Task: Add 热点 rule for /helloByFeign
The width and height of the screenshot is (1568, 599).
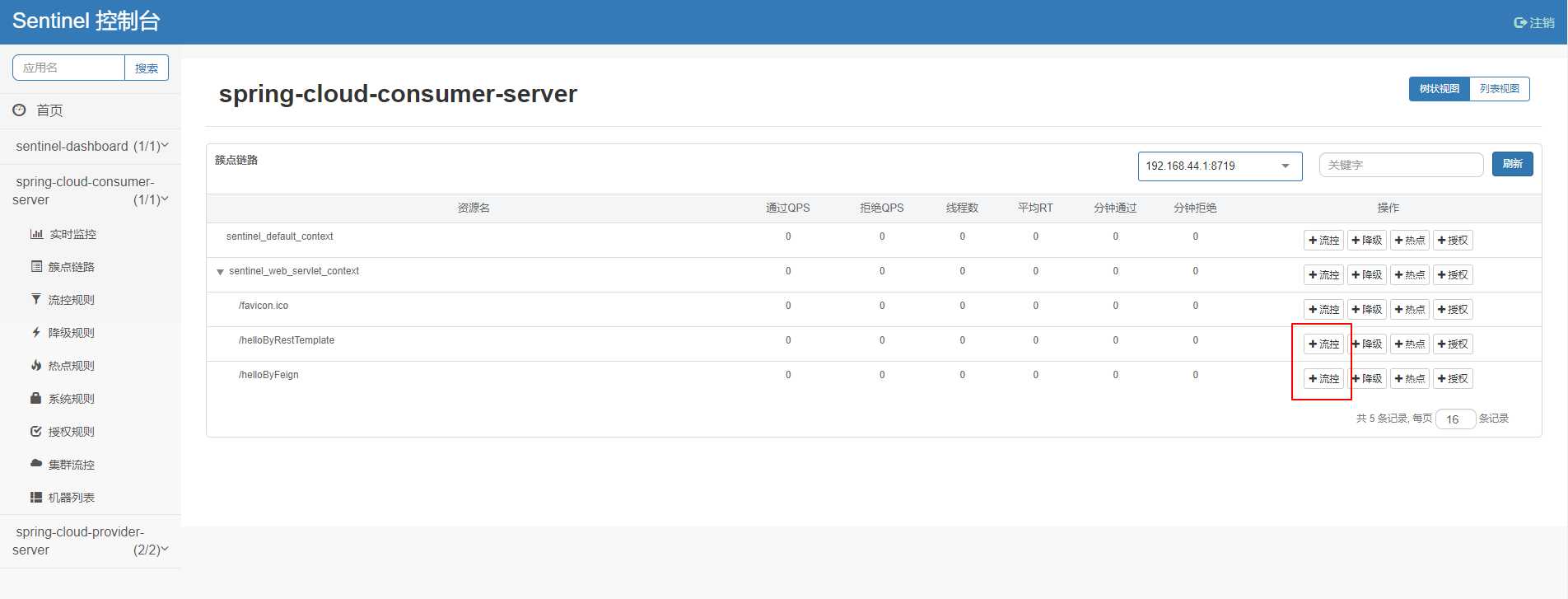Action: [1410, 379]
